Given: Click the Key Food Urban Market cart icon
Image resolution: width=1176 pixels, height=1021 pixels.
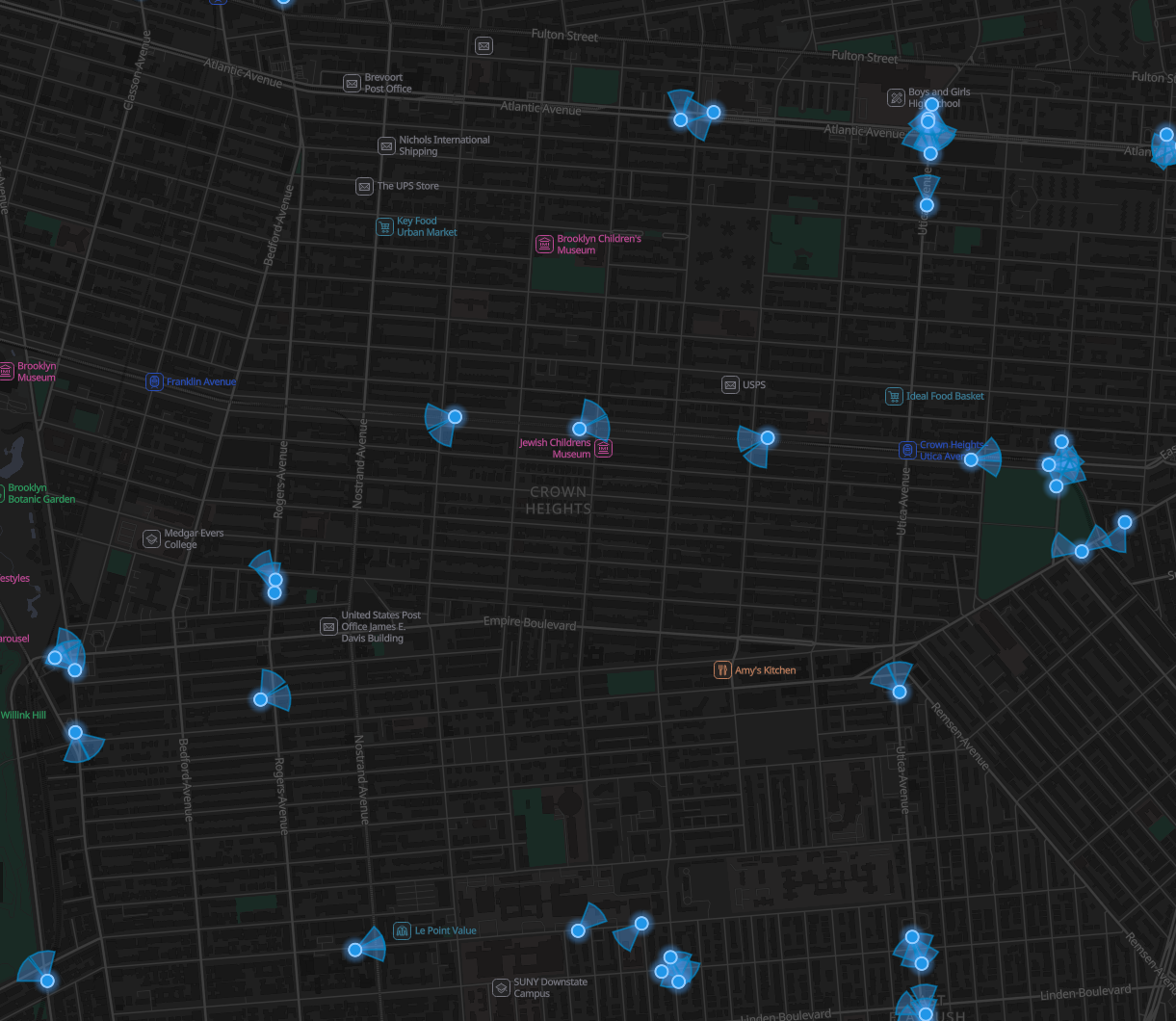Looking at the screenshot, I should (x=384, y=227).
